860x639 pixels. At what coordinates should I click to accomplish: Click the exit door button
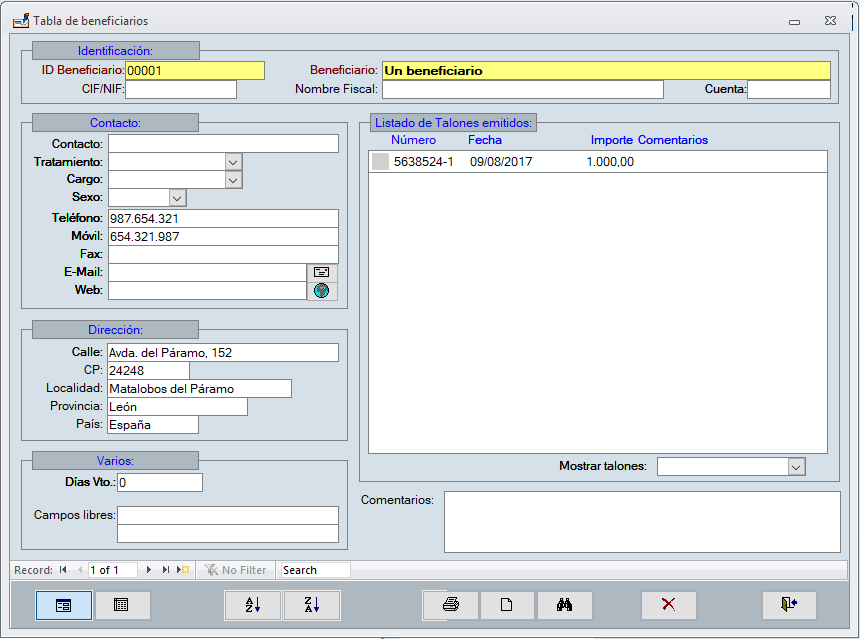[x=788, y=605]
